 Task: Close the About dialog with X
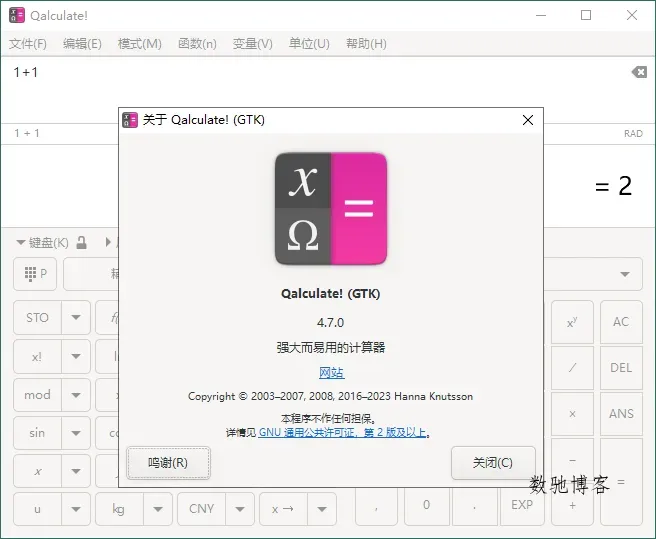click(528, 120)
